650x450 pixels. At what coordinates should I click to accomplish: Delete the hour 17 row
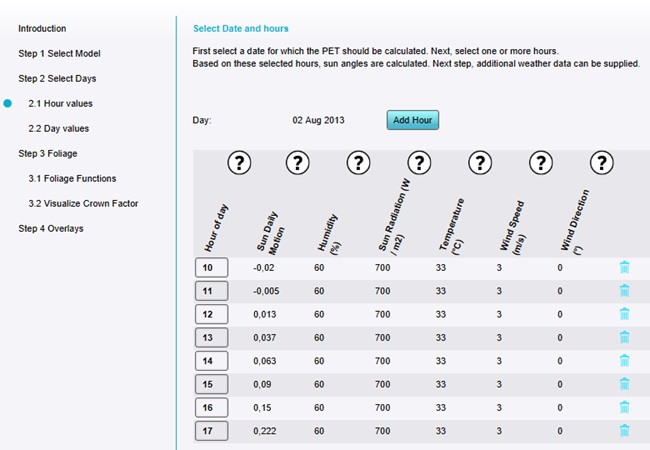click(x=624, y=430)
